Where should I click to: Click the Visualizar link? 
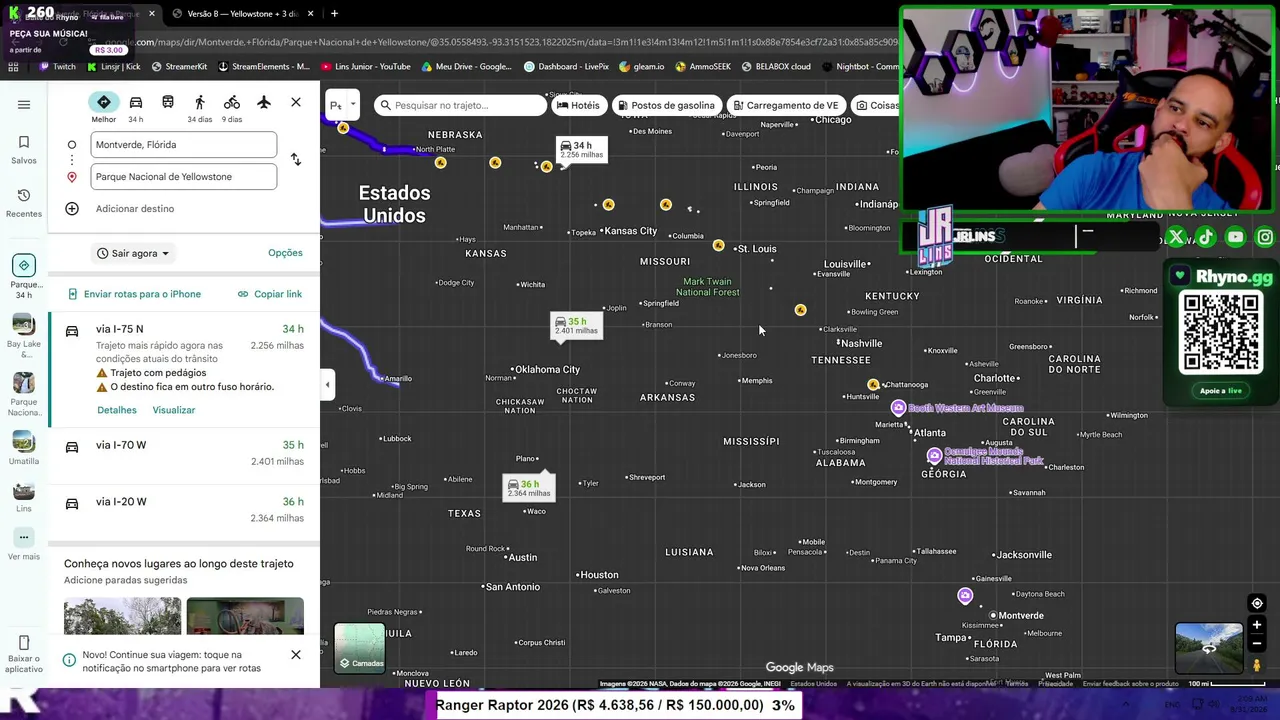[x=174, y=410]
